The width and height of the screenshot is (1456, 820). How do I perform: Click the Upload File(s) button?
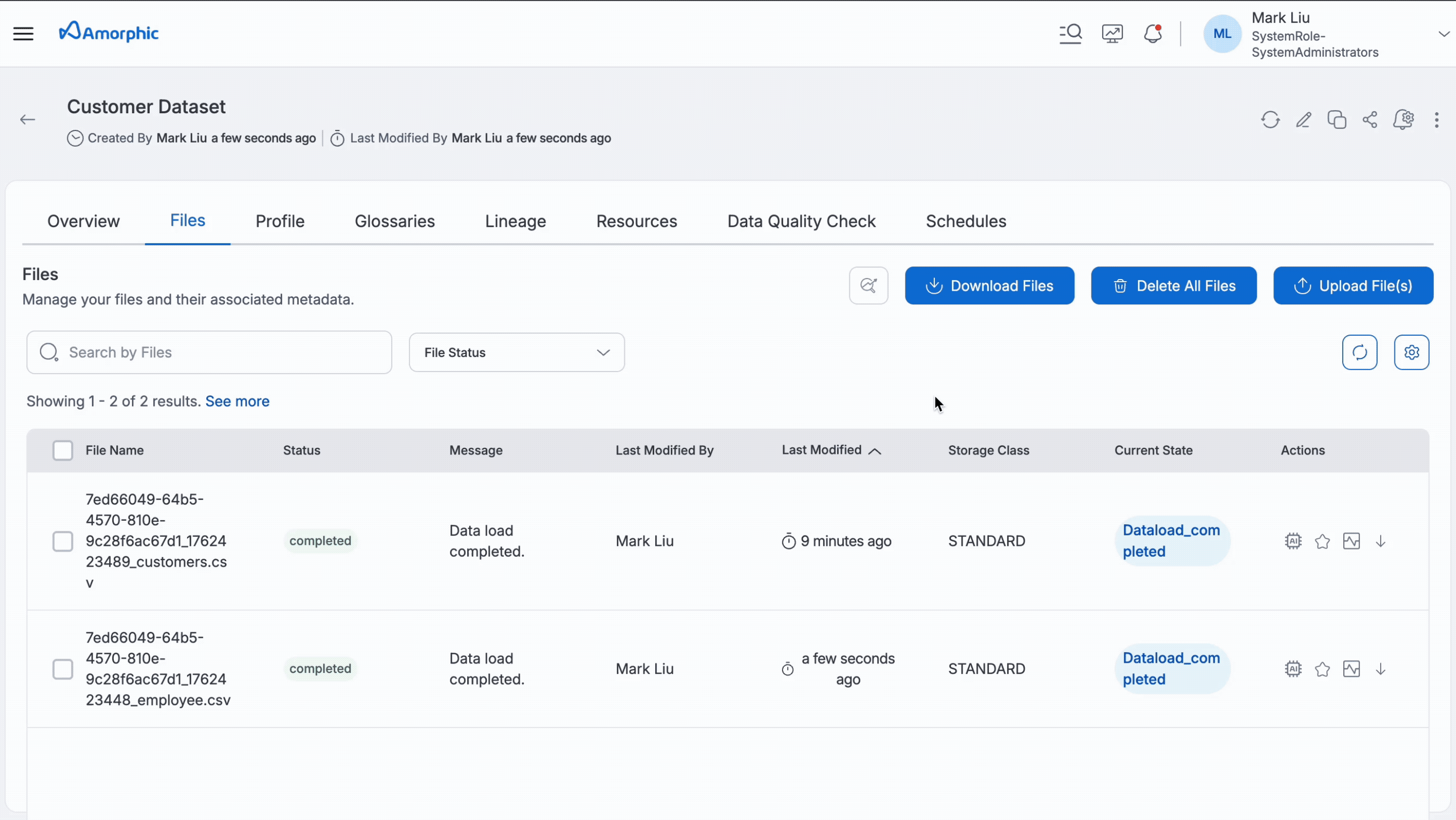pyautogui.click(x=1352, y=286)
